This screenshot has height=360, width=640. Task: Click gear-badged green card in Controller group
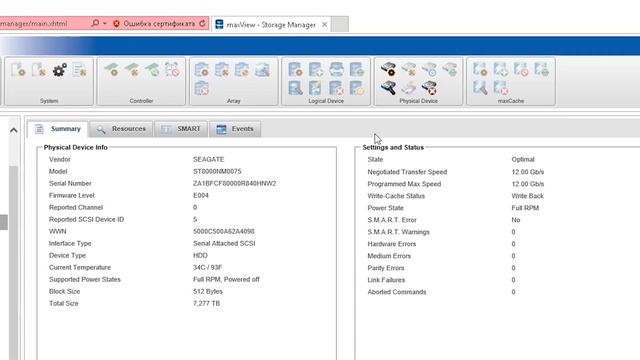click(111, 70)
